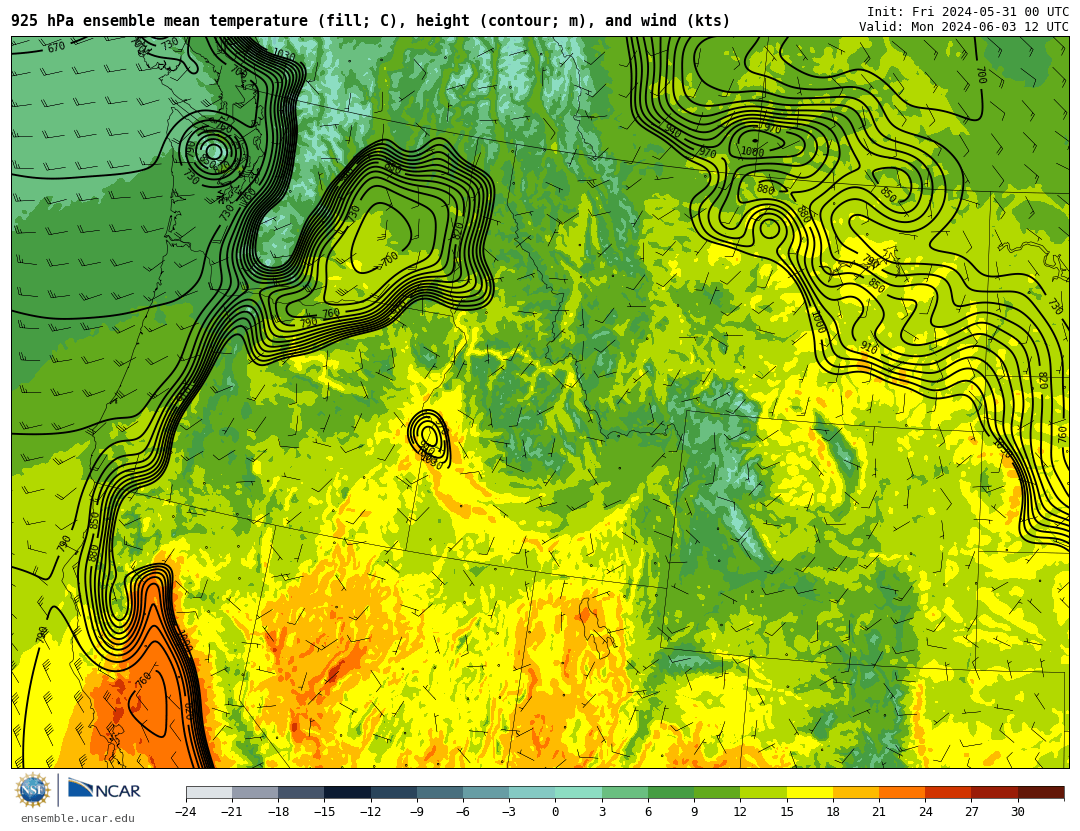Pick the orange colorbar swatch between 21 and 24
Image resolution: width=1080 pixels, height=831 pixels.
point(902,792)
